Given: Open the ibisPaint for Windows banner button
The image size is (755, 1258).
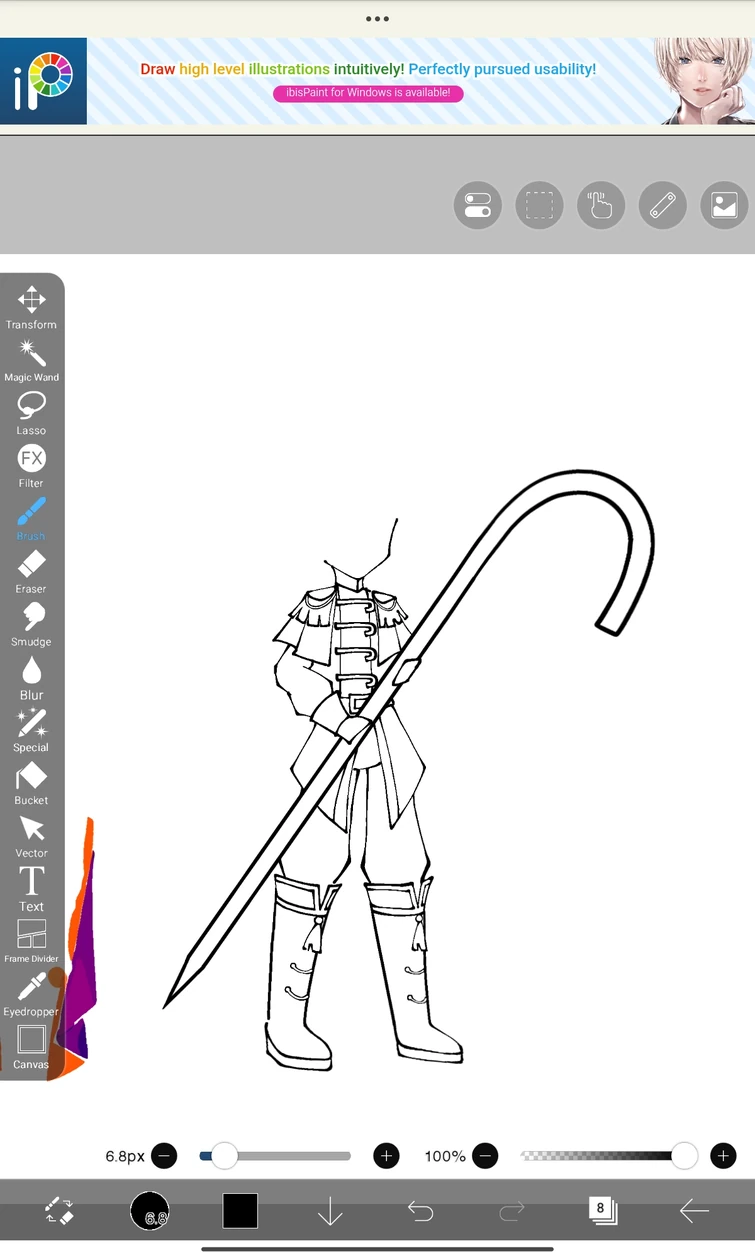Looking at the screenshot, I should 368,93.
